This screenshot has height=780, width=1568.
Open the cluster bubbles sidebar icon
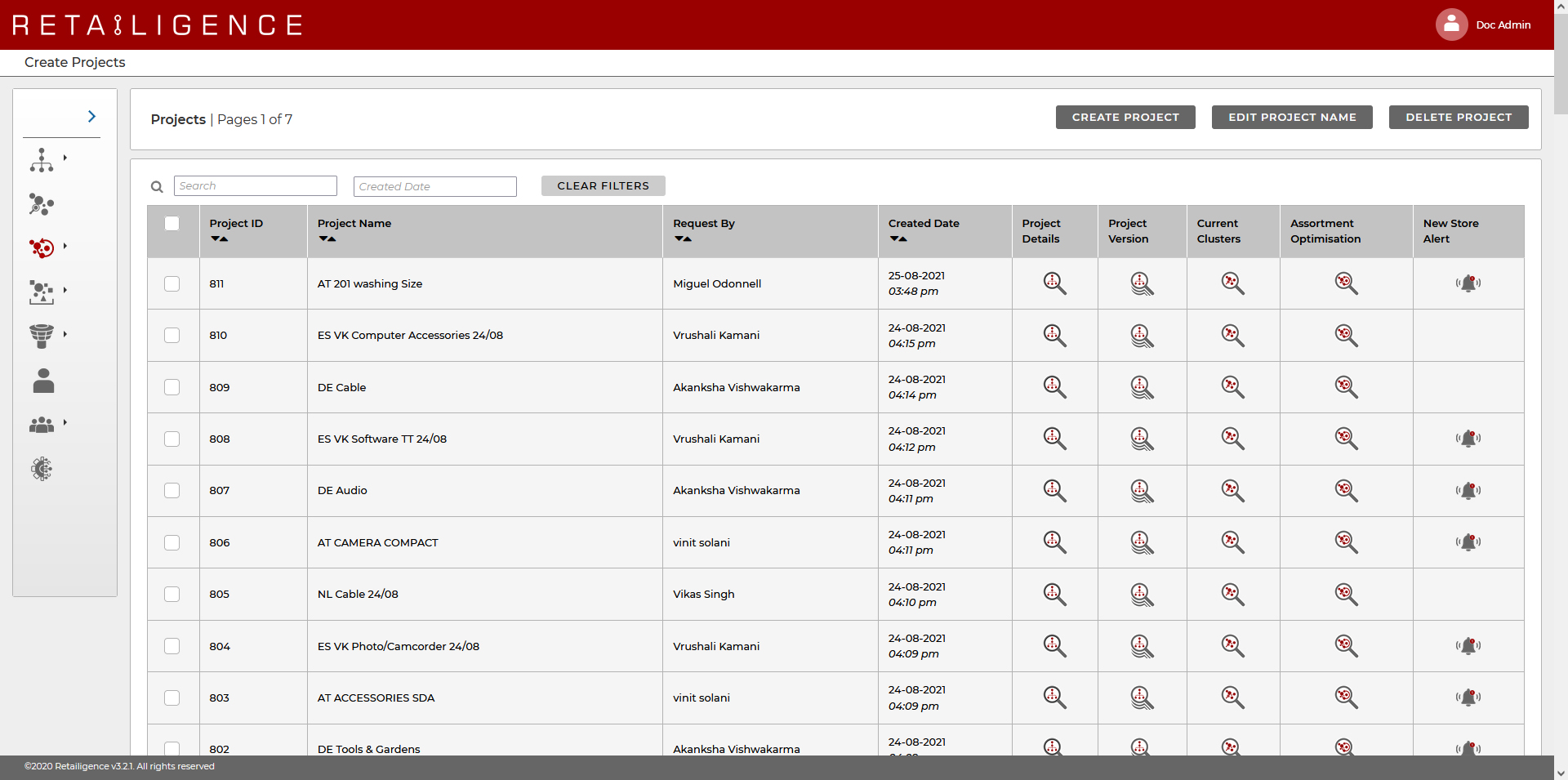pos(42,204)
